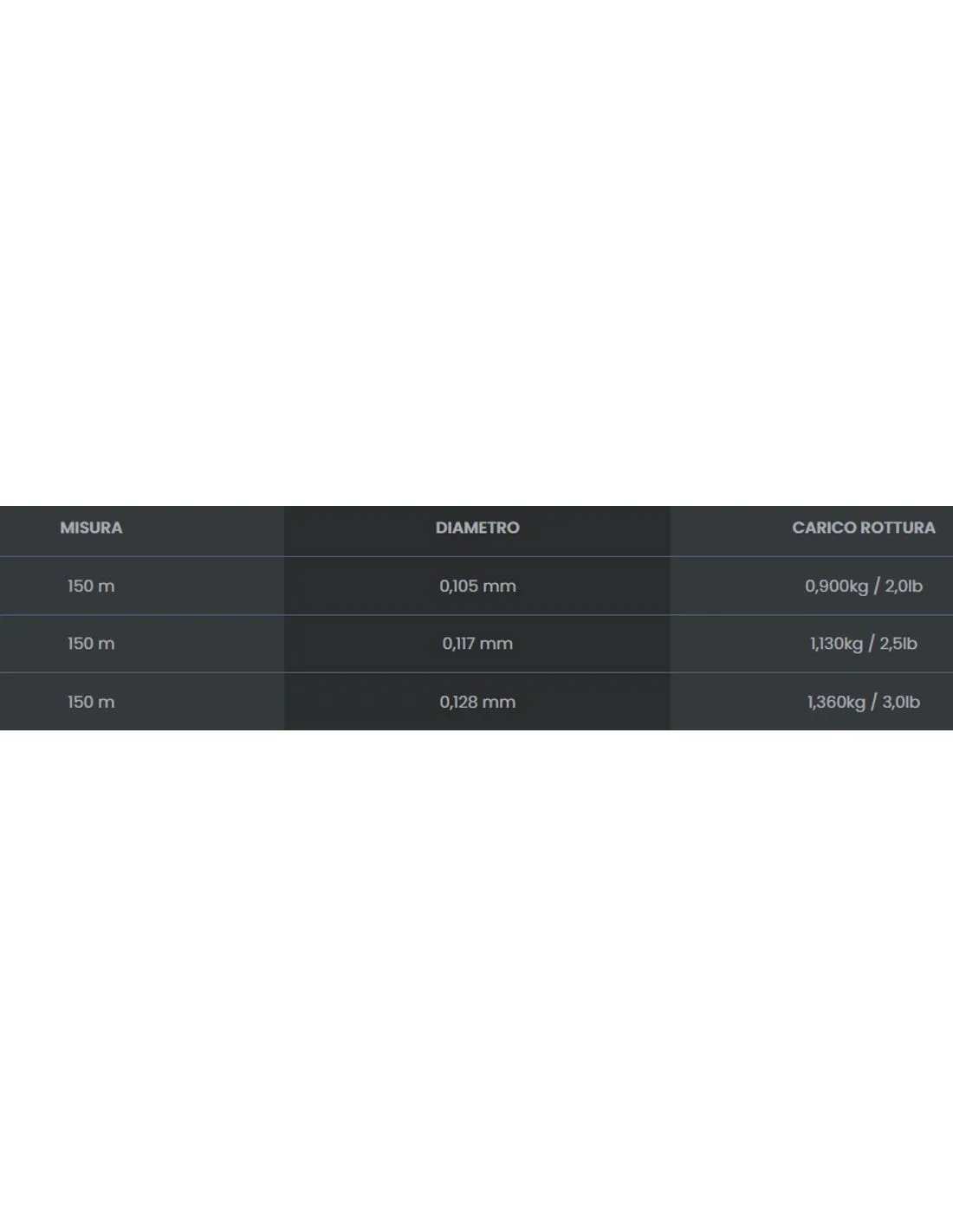Image resolution: width=953 pixels, height=1232 pixels.
Task: Click the blank white area below the table
Action: tap(476, 979)
